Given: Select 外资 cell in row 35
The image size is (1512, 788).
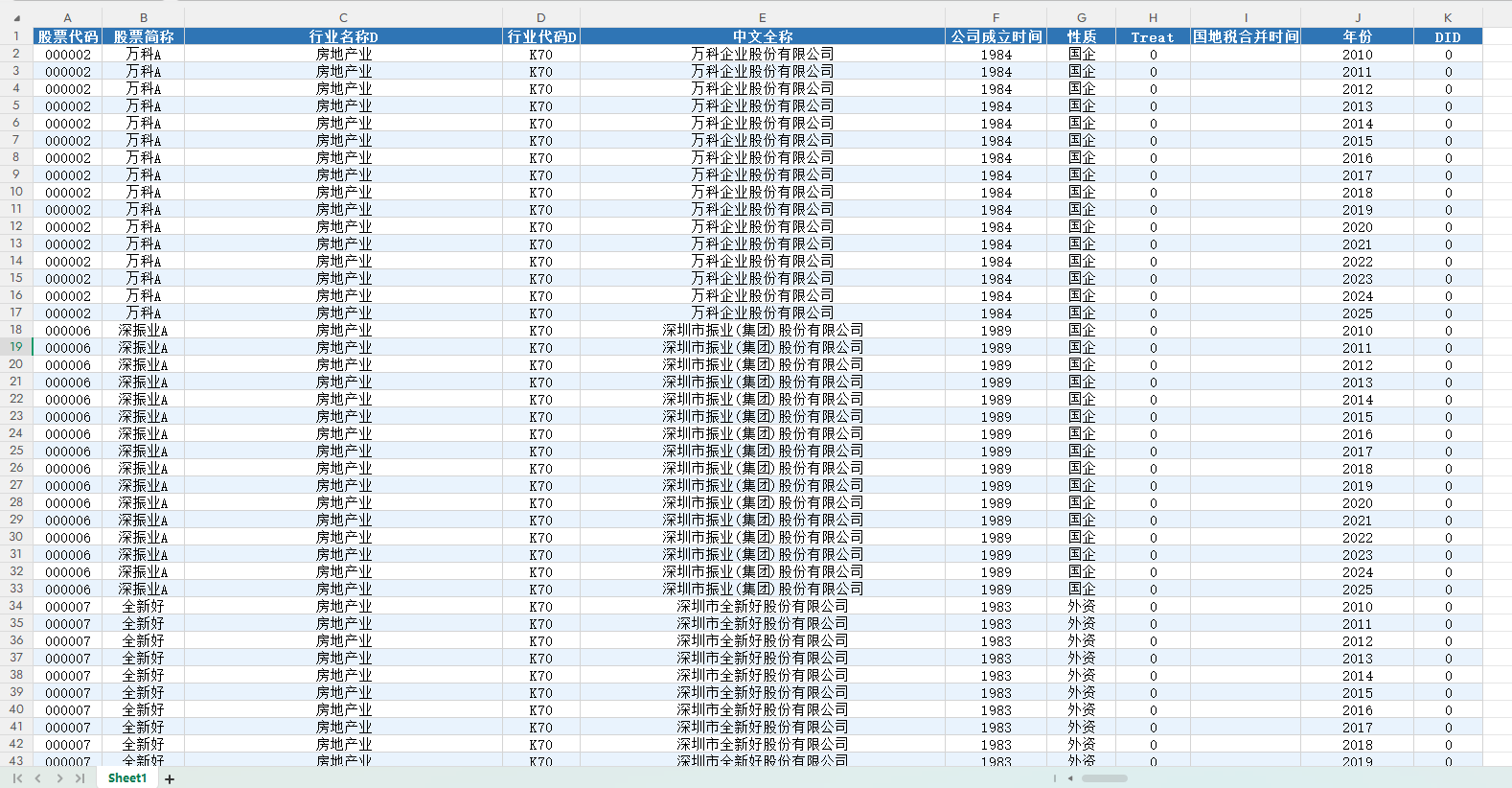Looking at the screenshot, I should pyautogui.click(x=1082, y=623).
